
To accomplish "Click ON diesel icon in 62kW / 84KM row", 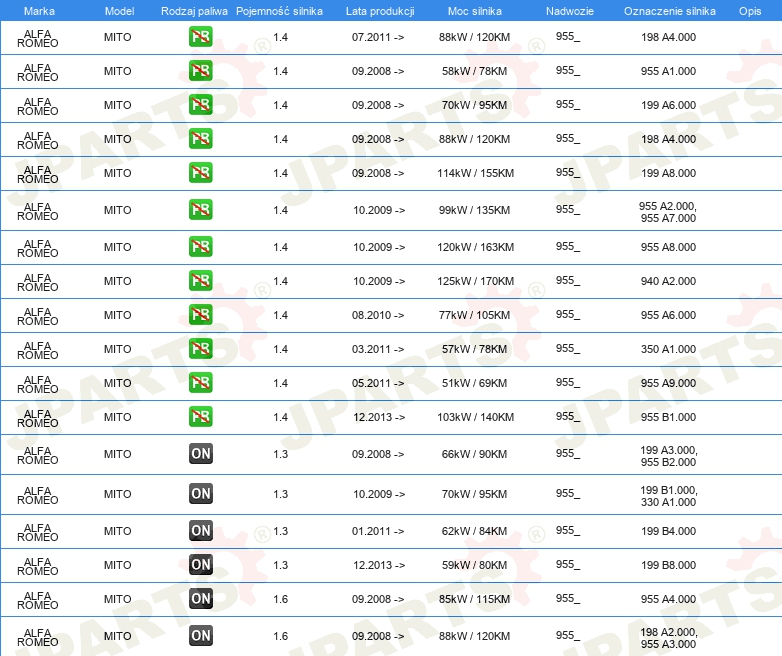I will click(x=200, y=530).
